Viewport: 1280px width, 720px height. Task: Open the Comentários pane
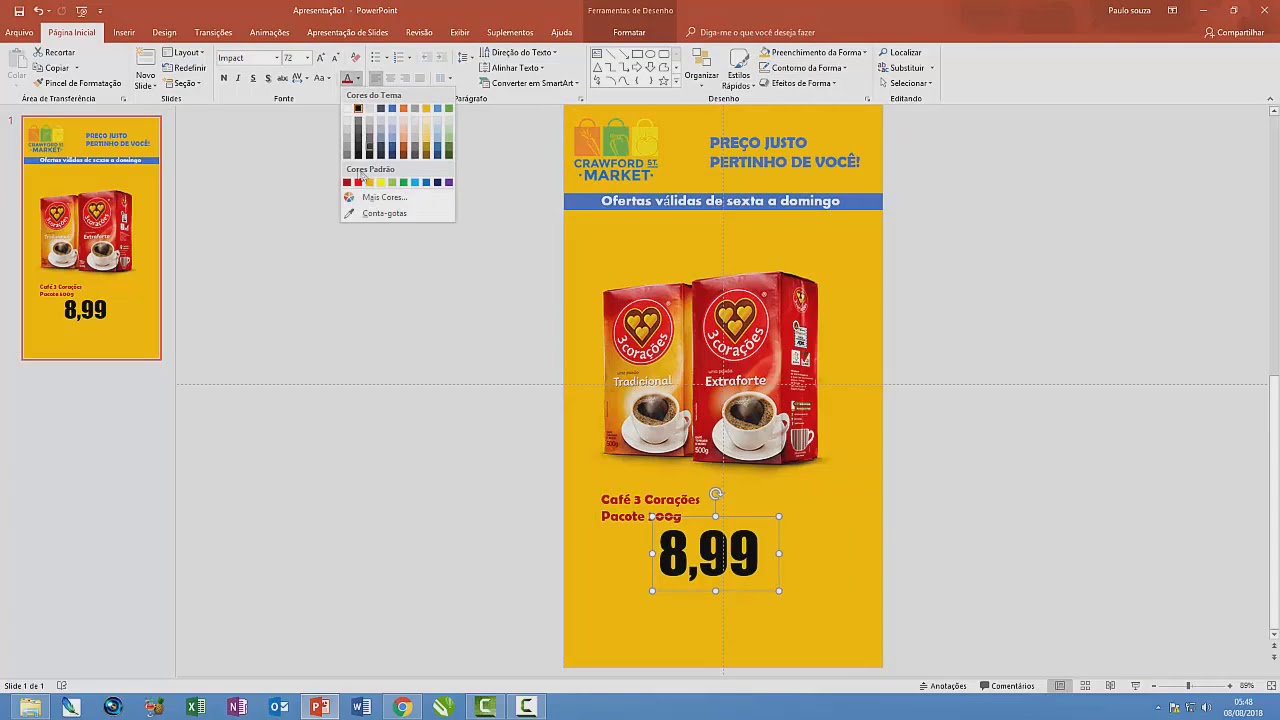click(1007, 686)
